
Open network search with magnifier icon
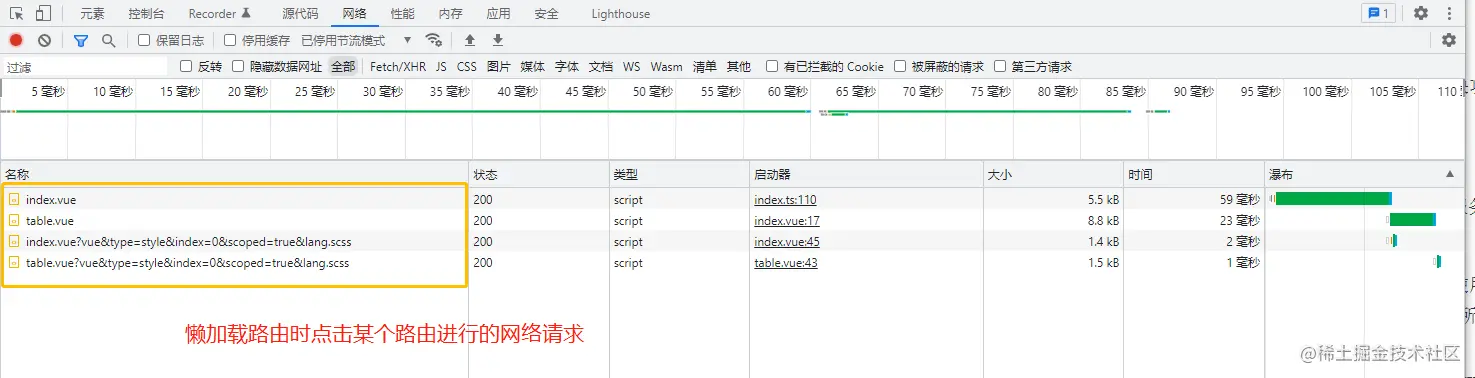point(108,40)
